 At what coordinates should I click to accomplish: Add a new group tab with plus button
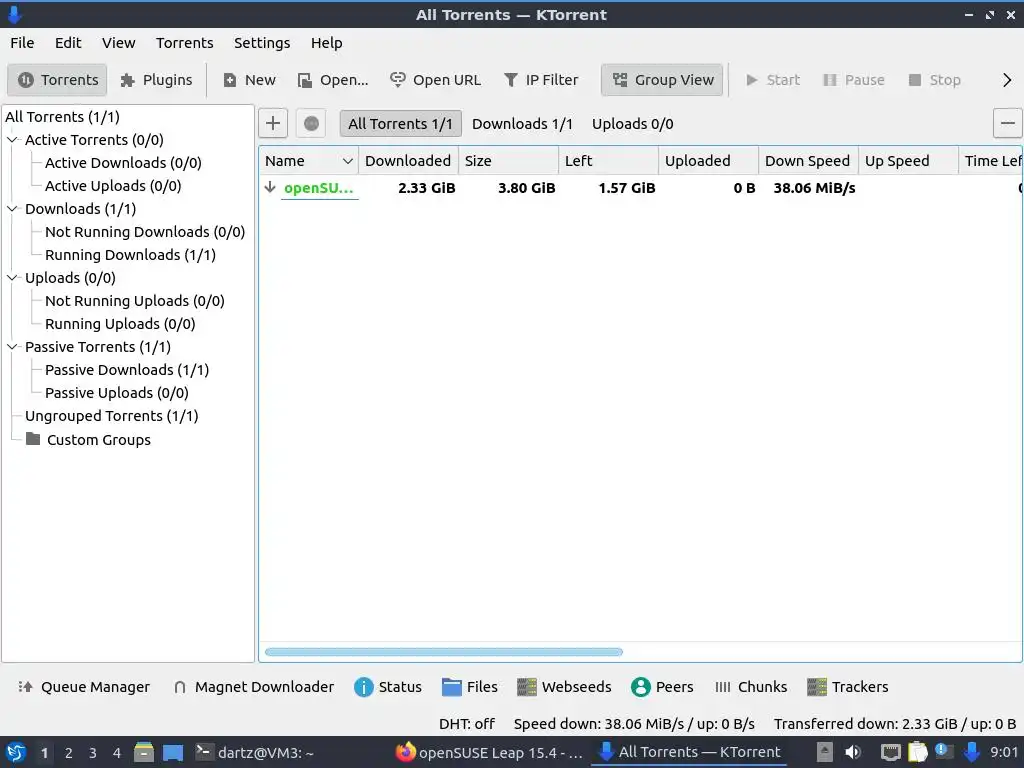273,123
